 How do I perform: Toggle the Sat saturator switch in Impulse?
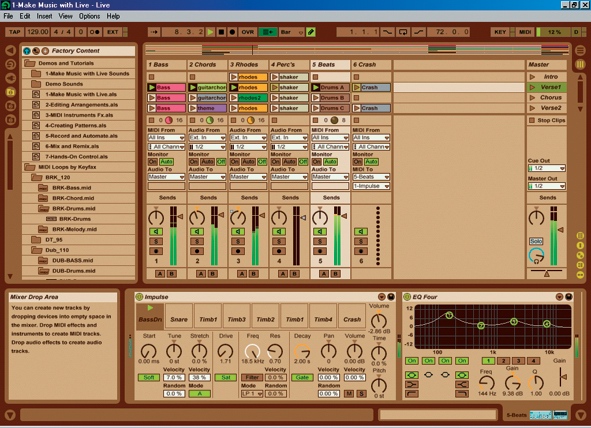(x=225, y=377)
